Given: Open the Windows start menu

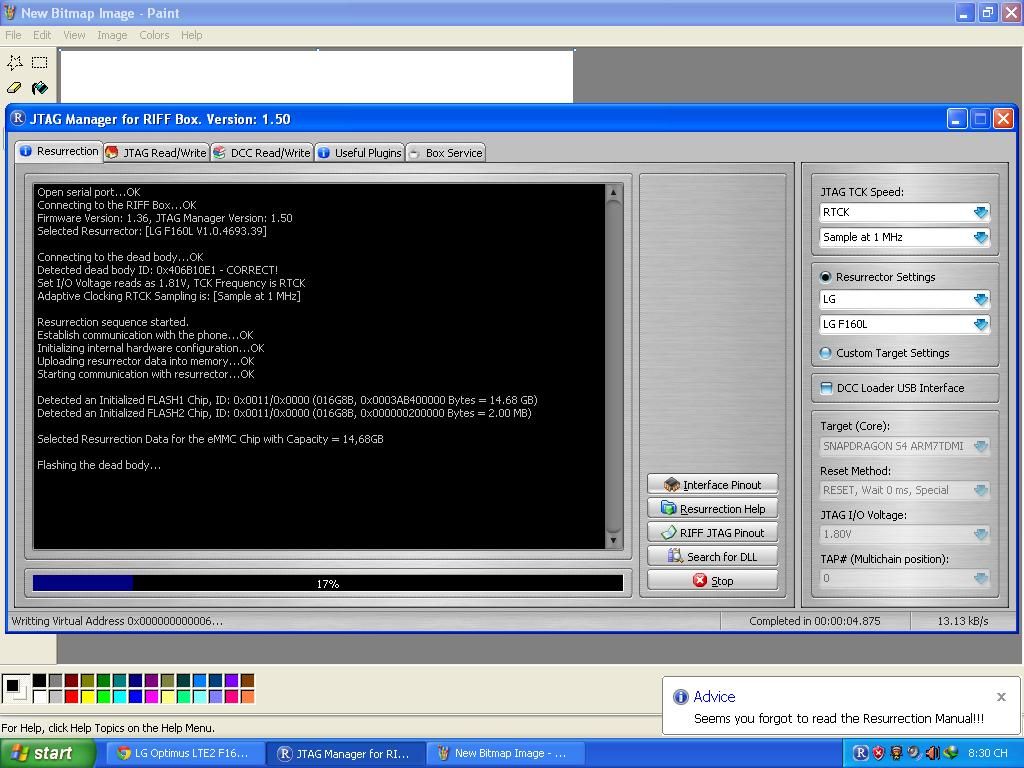Looking at the screenshot, I should point(48,754).
